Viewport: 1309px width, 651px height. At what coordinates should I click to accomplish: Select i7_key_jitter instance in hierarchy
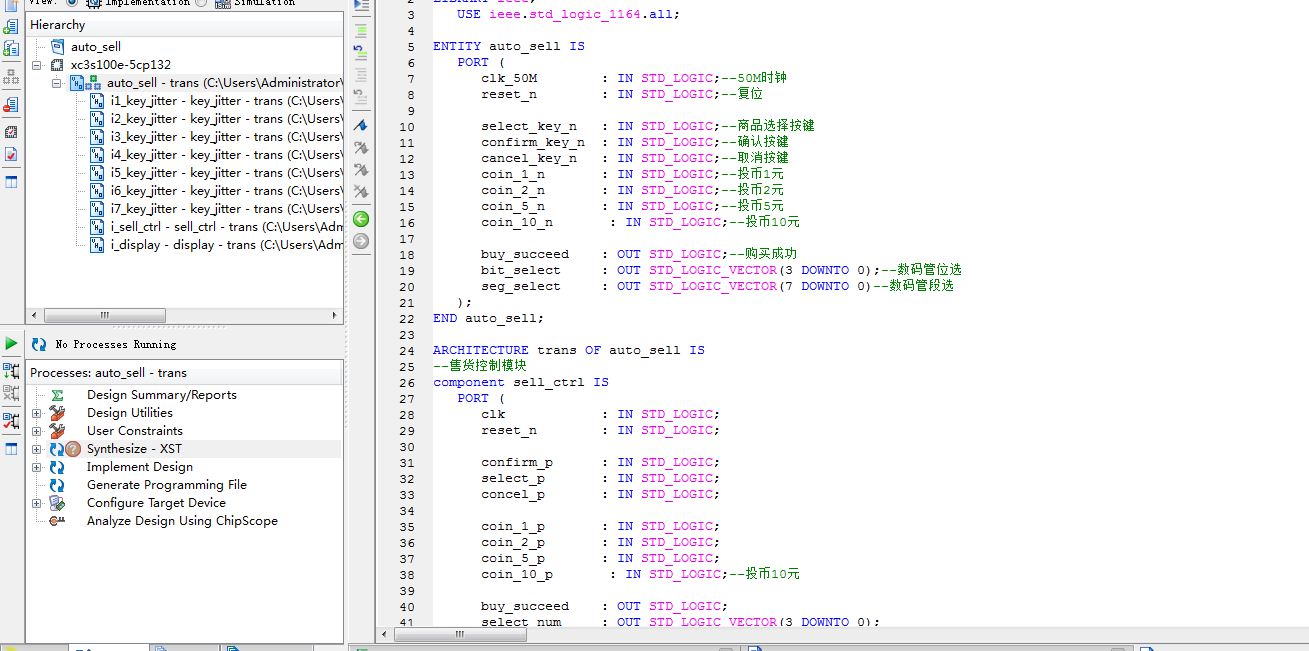pyautogui.click(x=226, y=209)
